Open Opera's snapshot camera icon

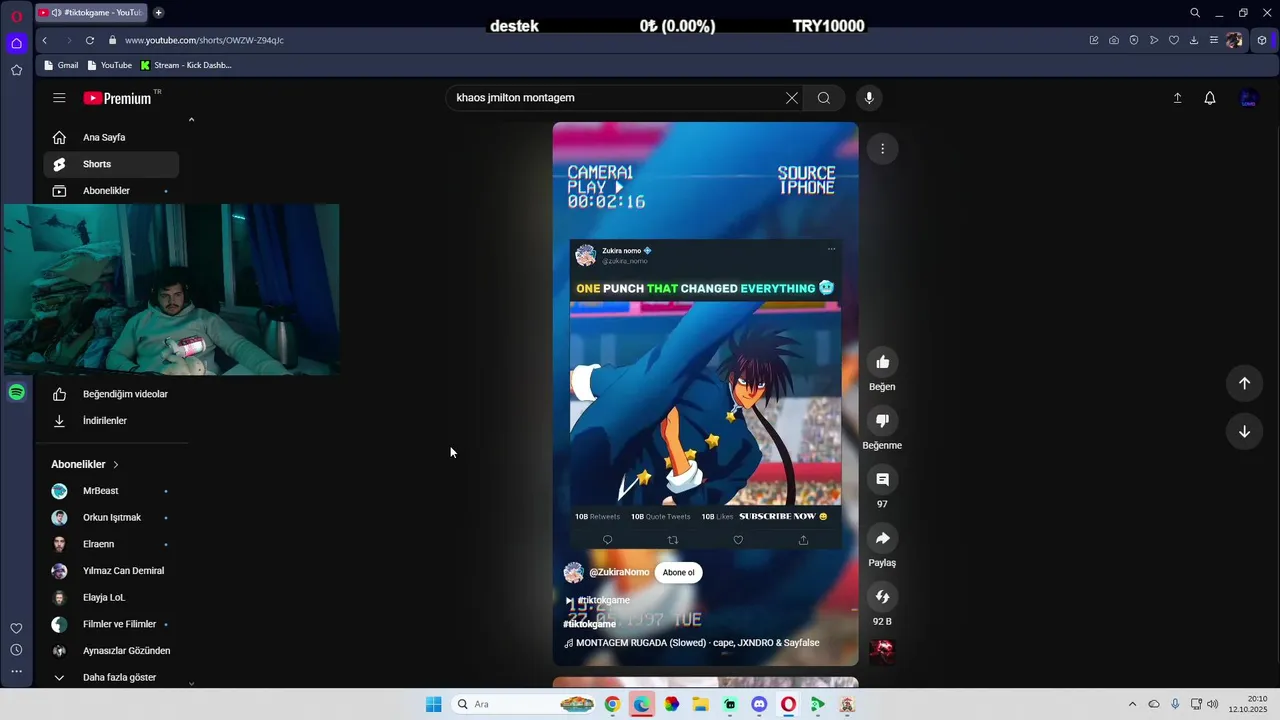pyautogui.click(x=1114, y=40)
